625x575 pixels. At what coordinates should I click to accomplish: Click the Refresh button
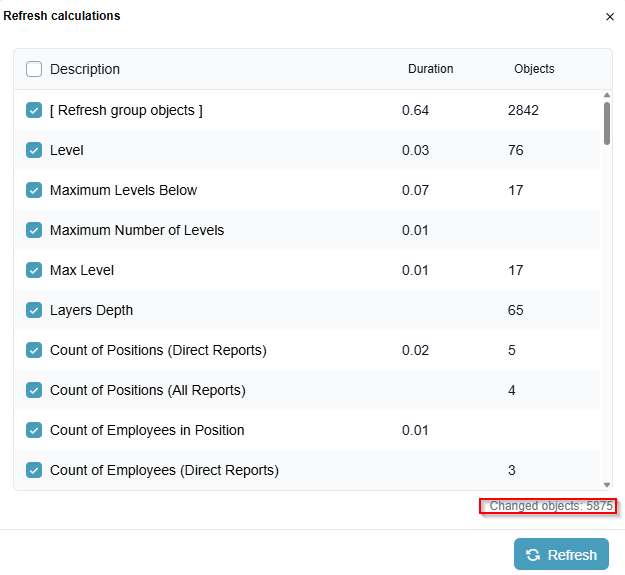pyautogui.click(x=561, y=555)
